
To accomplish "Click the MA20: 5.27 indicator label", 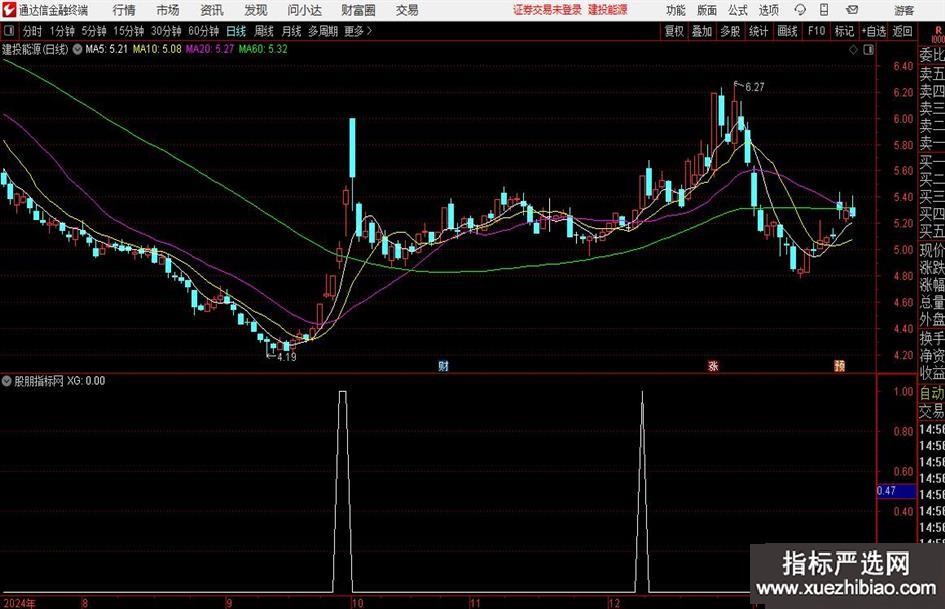I will coord(210,49).
